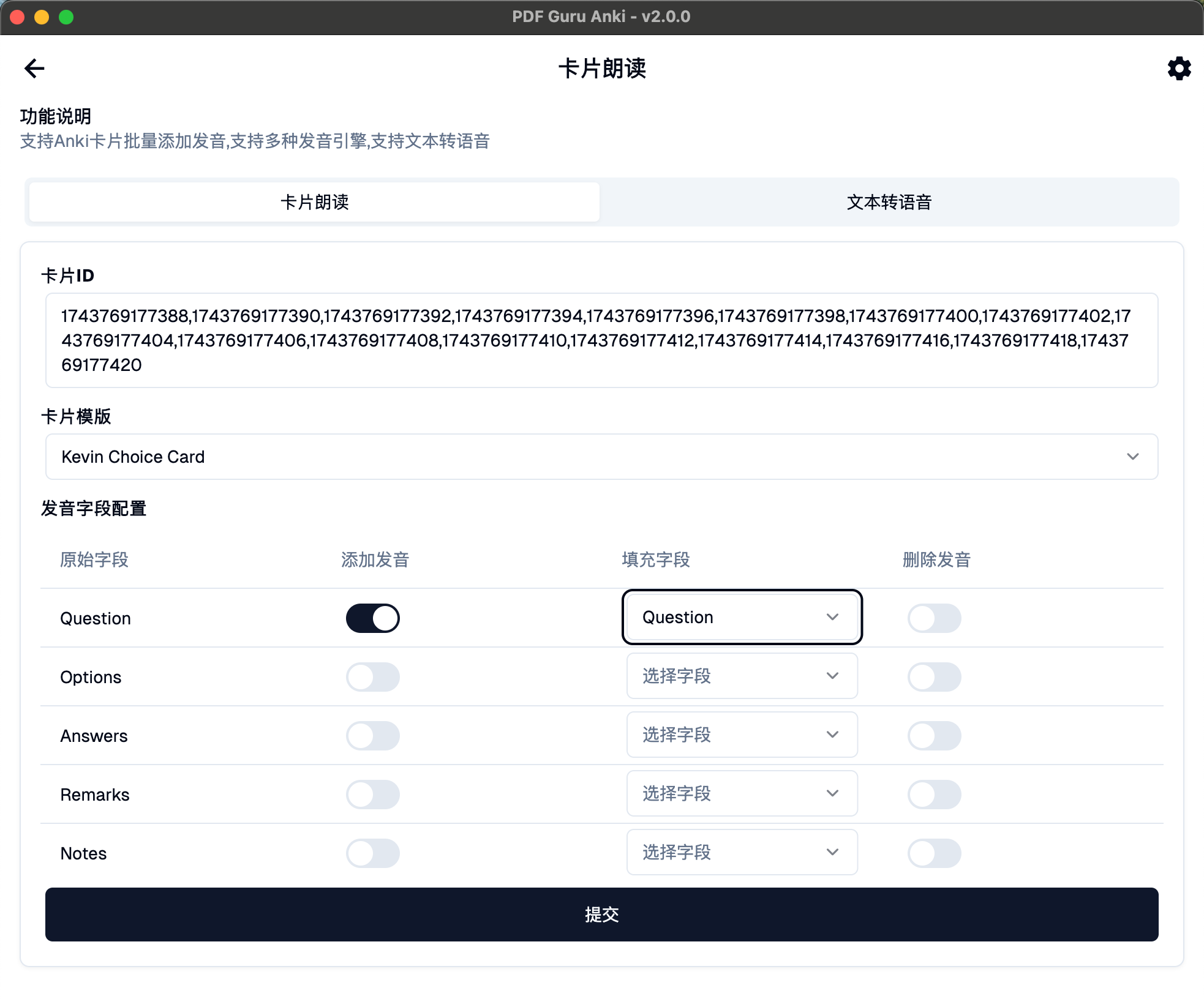The width and height of the screenshot is (1204, 999).
Task: Click the Question field name label
Action: point(96,618)
